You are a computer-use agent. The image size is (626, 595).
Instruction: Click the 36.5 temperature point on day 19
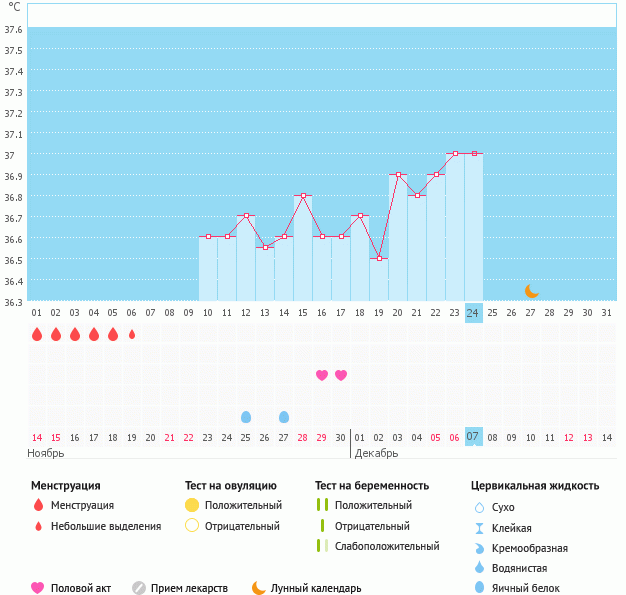[x=379, y=258]
